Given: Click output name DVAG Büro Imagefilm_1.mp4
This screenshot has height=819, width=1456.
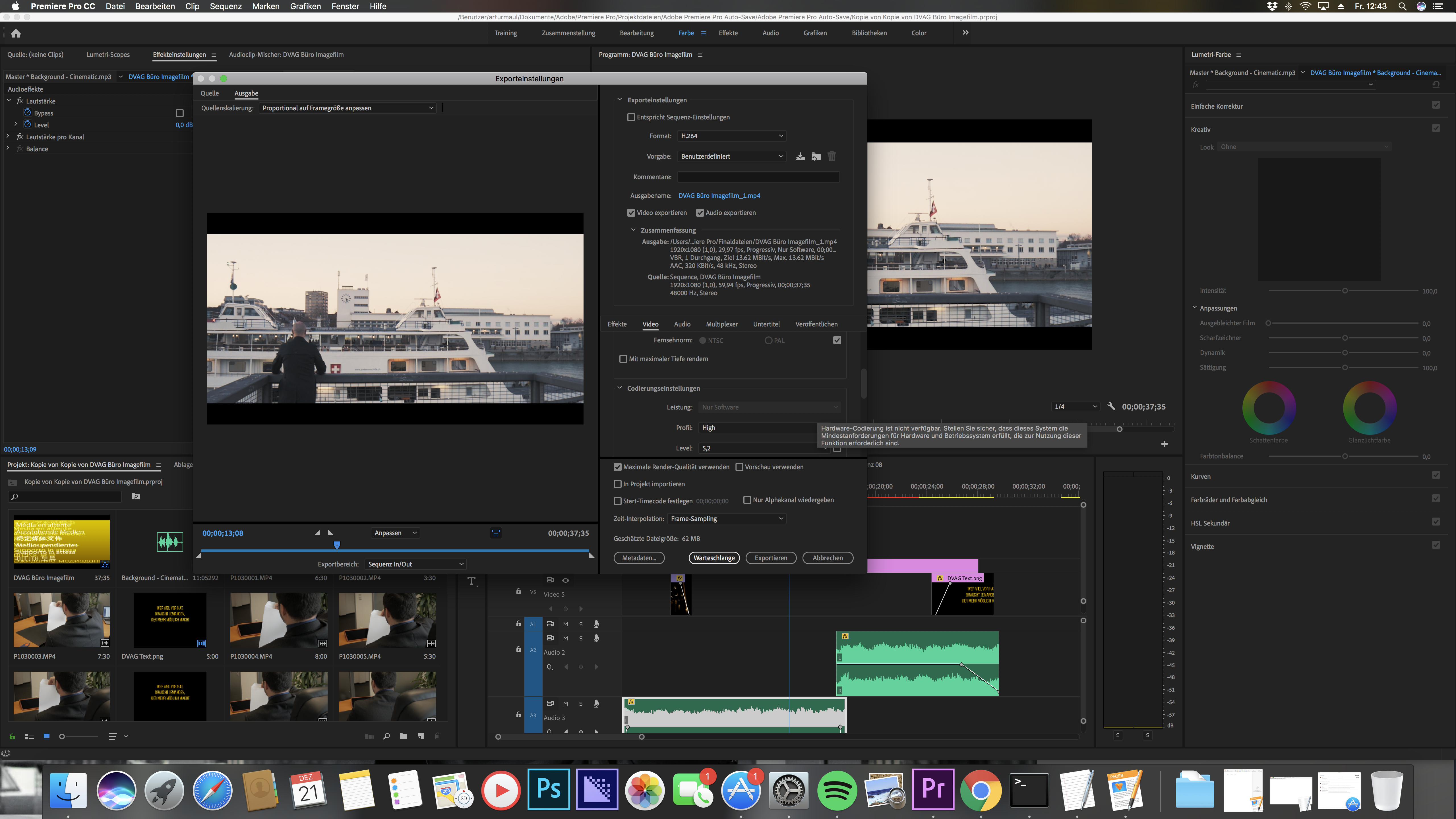Looking at the screenshot, I should tap(719, 196).
